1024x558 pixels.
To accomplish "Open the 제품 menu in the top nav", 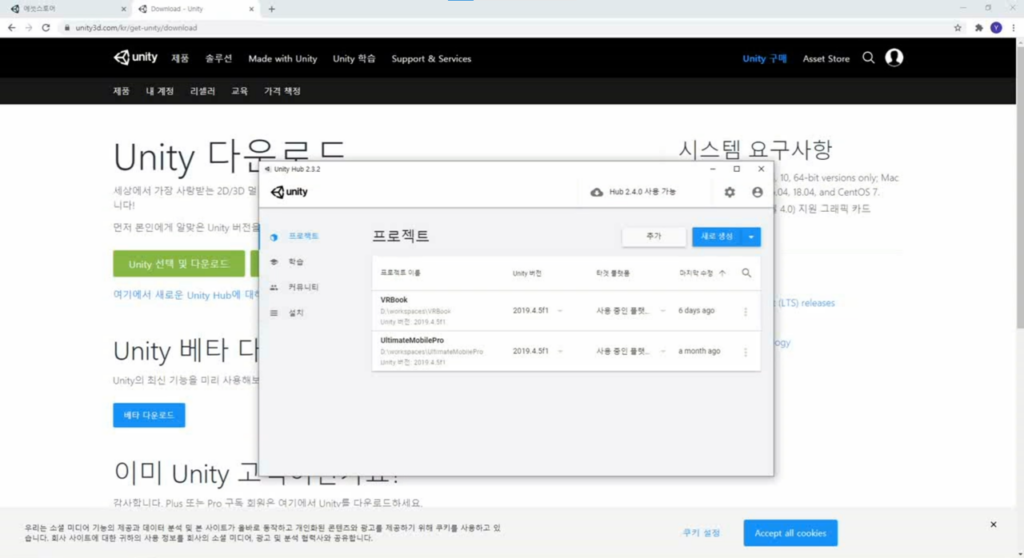I will [180, 59].
